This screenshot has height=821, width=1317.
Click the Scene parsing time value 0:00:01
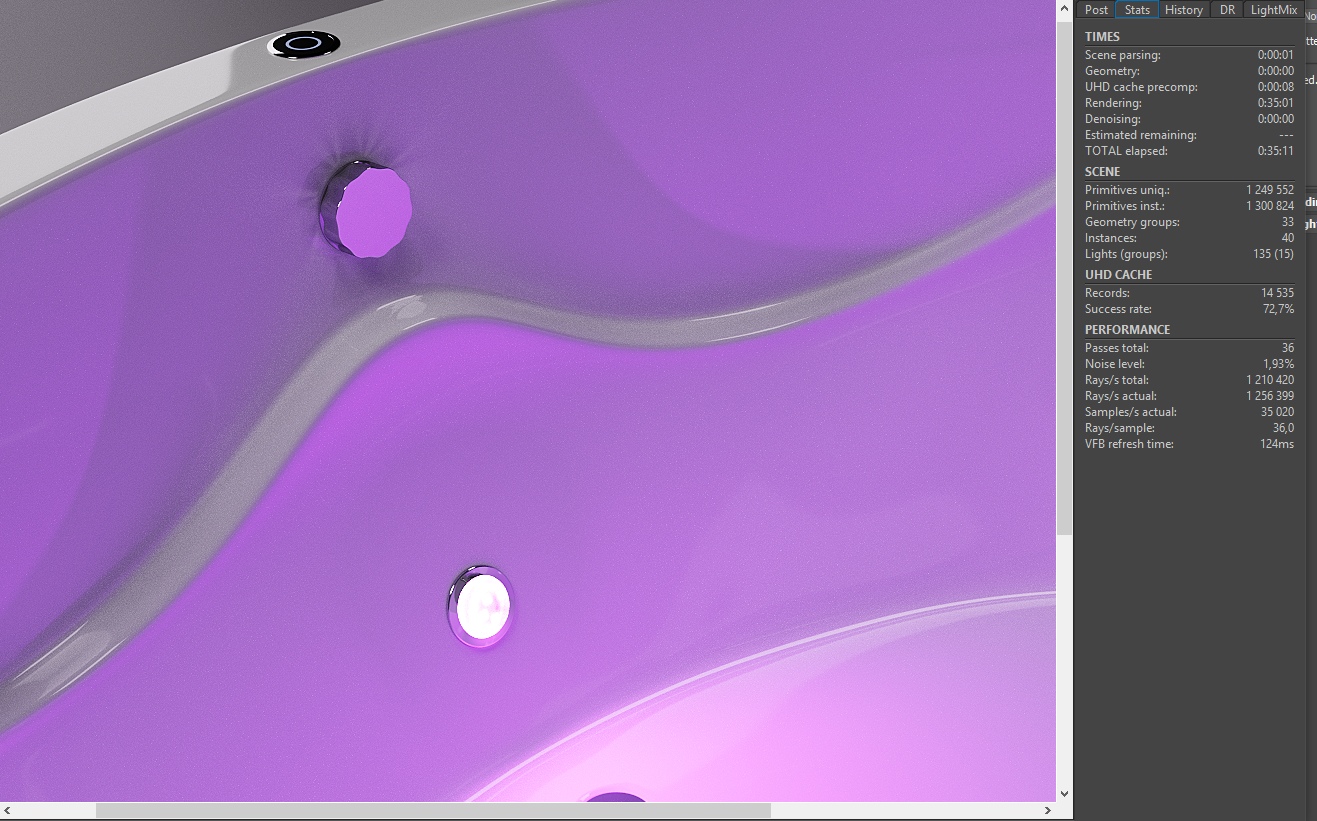[1275, 56]
